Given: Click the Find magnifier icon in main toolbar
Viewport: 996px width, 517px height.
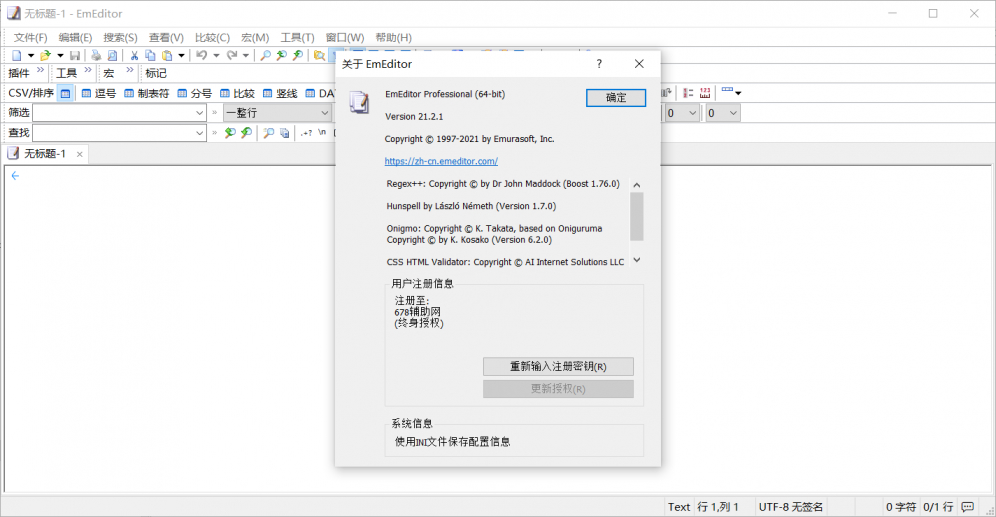Looking at the screenshot, I should [266, 55].
